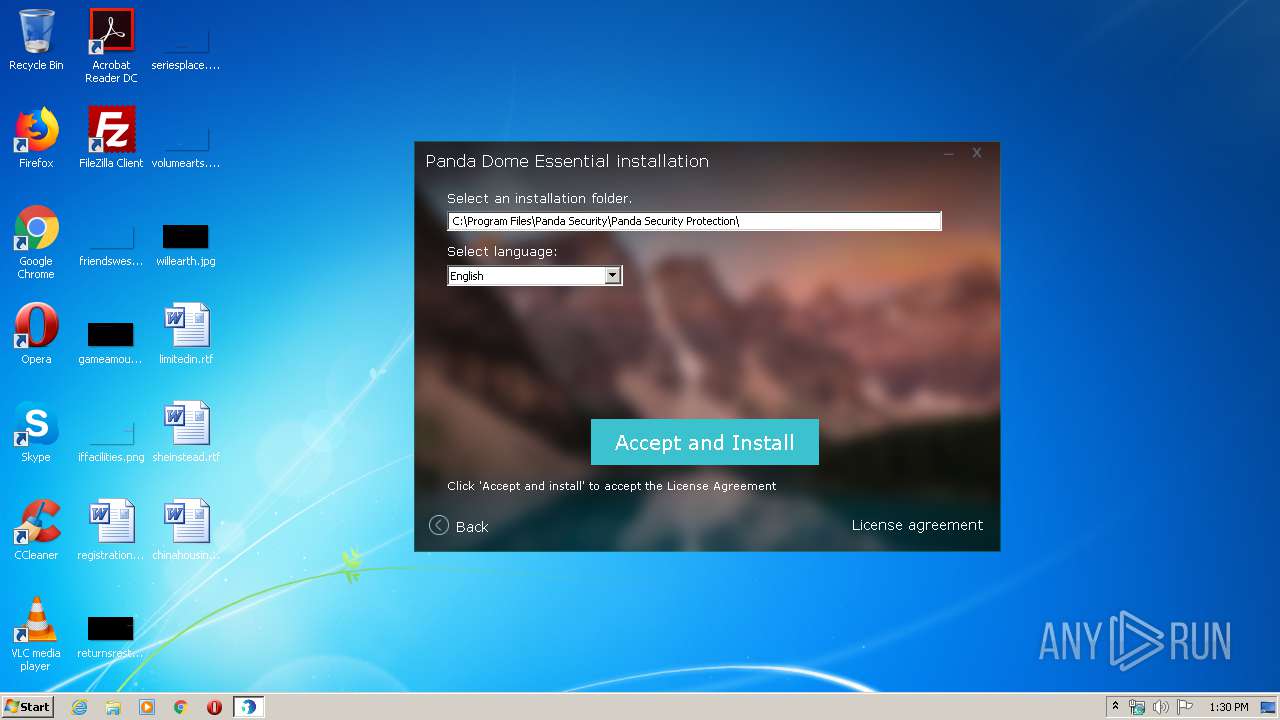Screen dimensions: 1280x720
Task: Open the network tray icon
Action: pyautogui.click(x=1137, y=707)
